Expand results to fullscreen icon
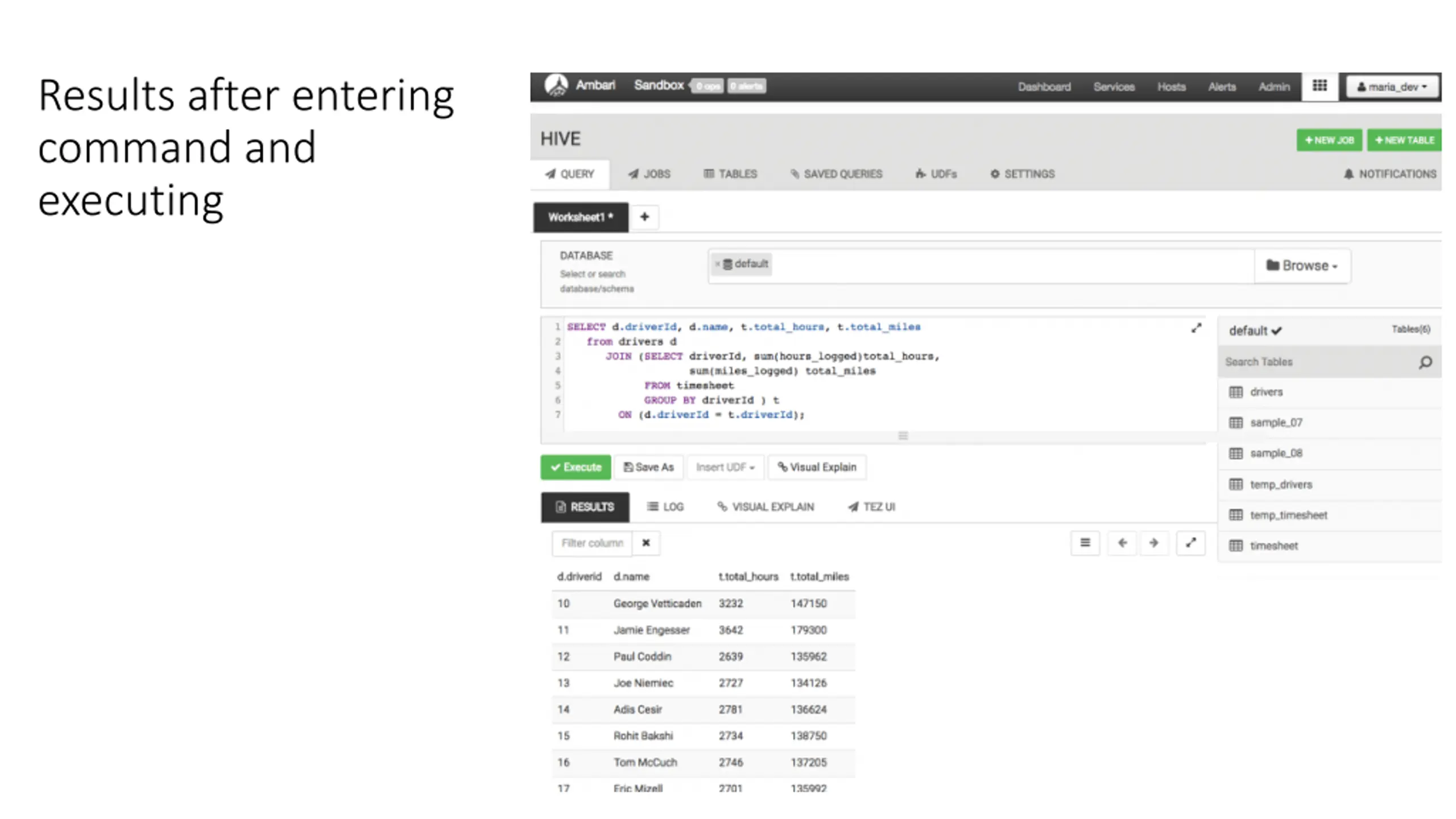This screenshot has height=819, width=1456. click(1190, 543)
